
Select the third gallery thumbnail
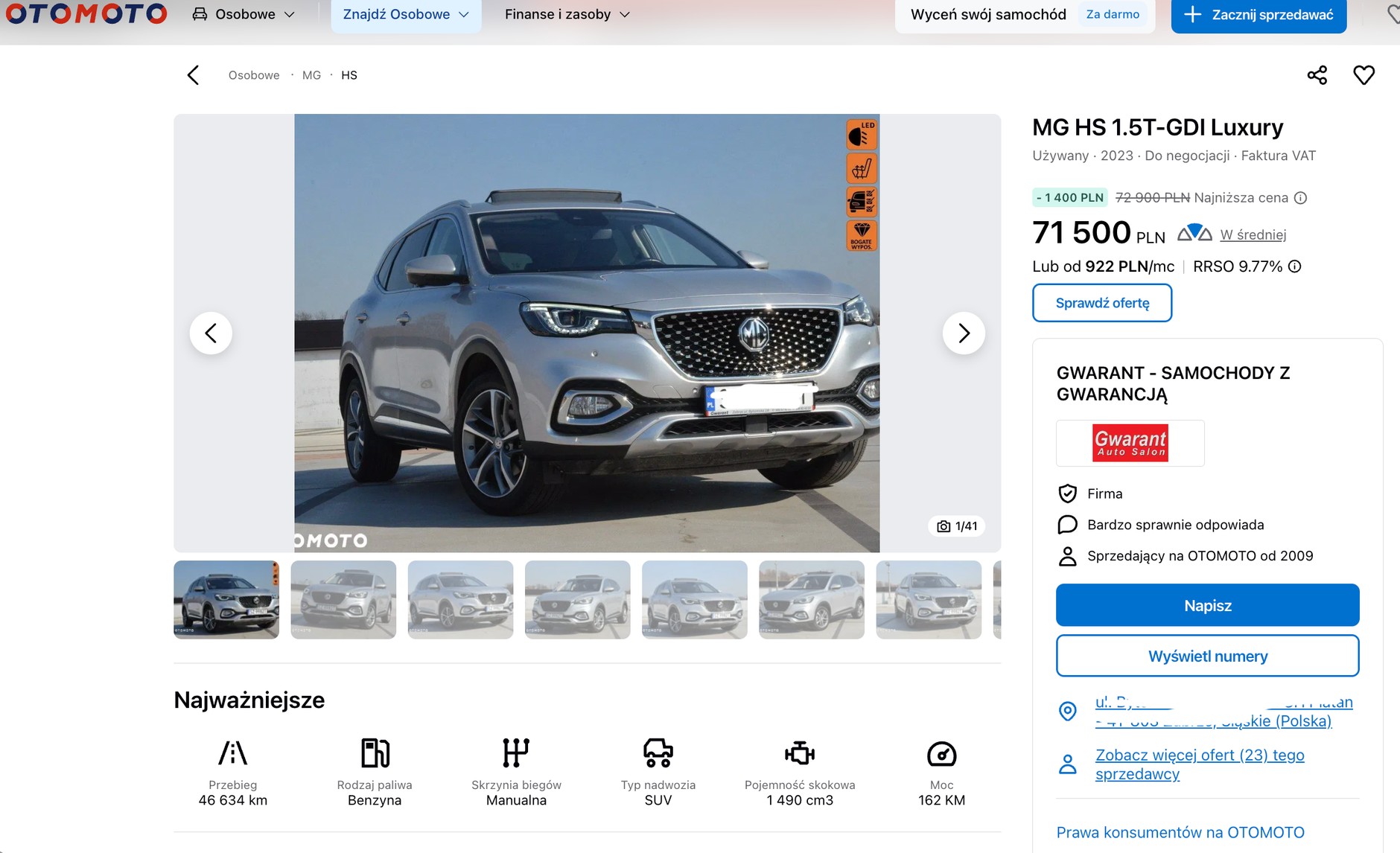[x=460, y=599]
